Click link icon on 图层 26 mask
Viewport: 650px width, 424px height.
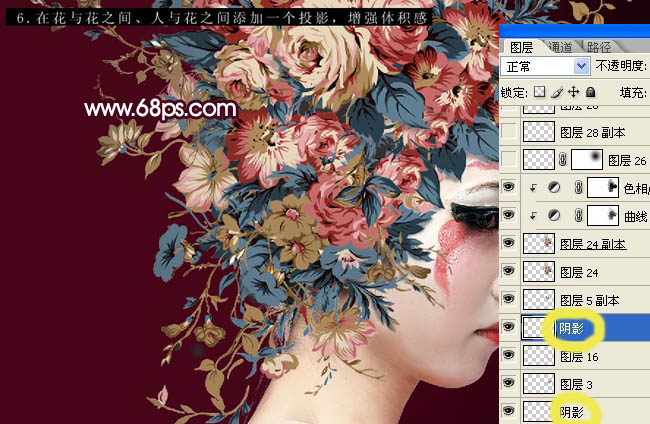(x=563, y=160)
